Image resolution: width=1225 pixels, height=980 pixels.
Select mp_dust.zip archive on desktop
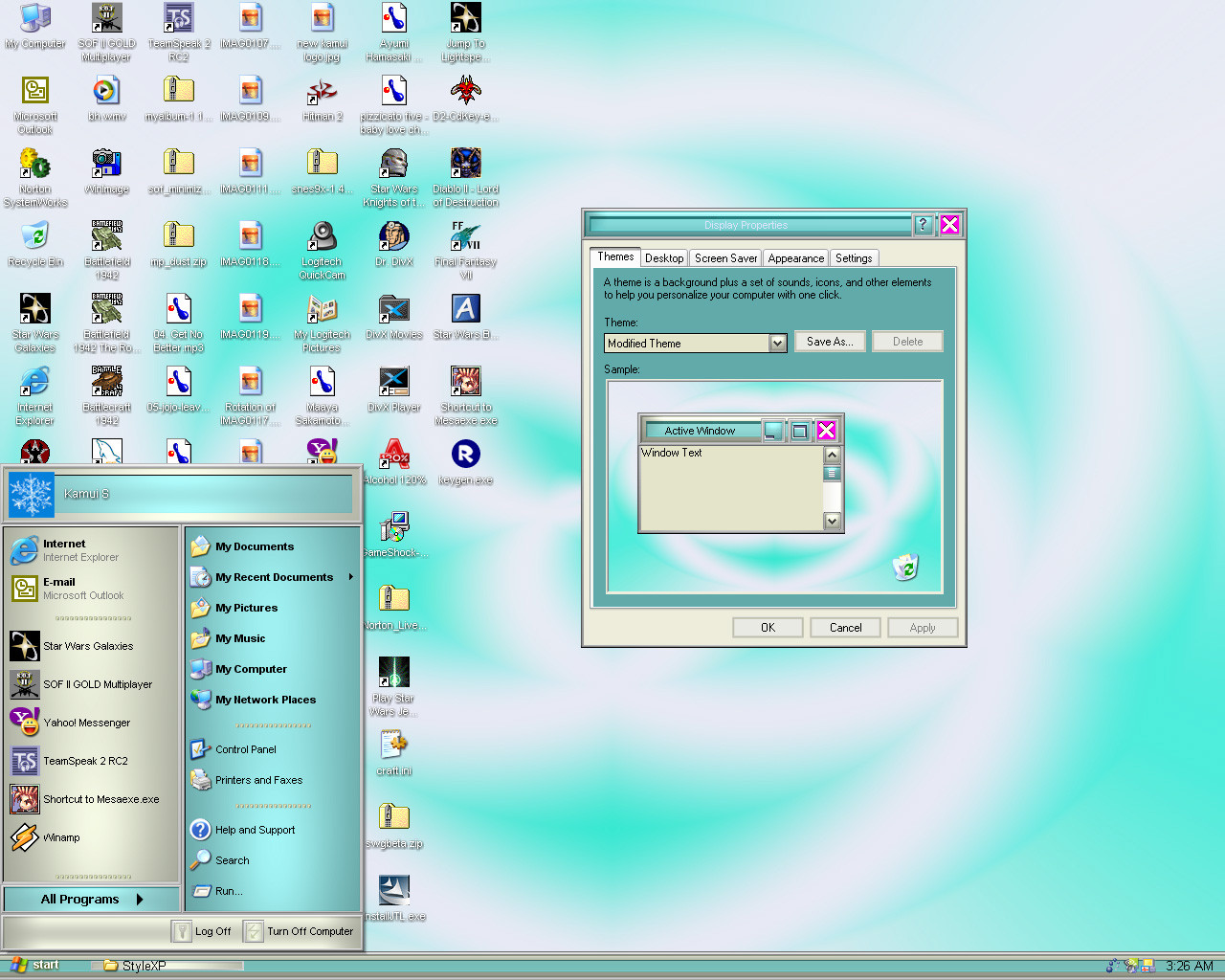pyautogui.click(x=179, y=244)
